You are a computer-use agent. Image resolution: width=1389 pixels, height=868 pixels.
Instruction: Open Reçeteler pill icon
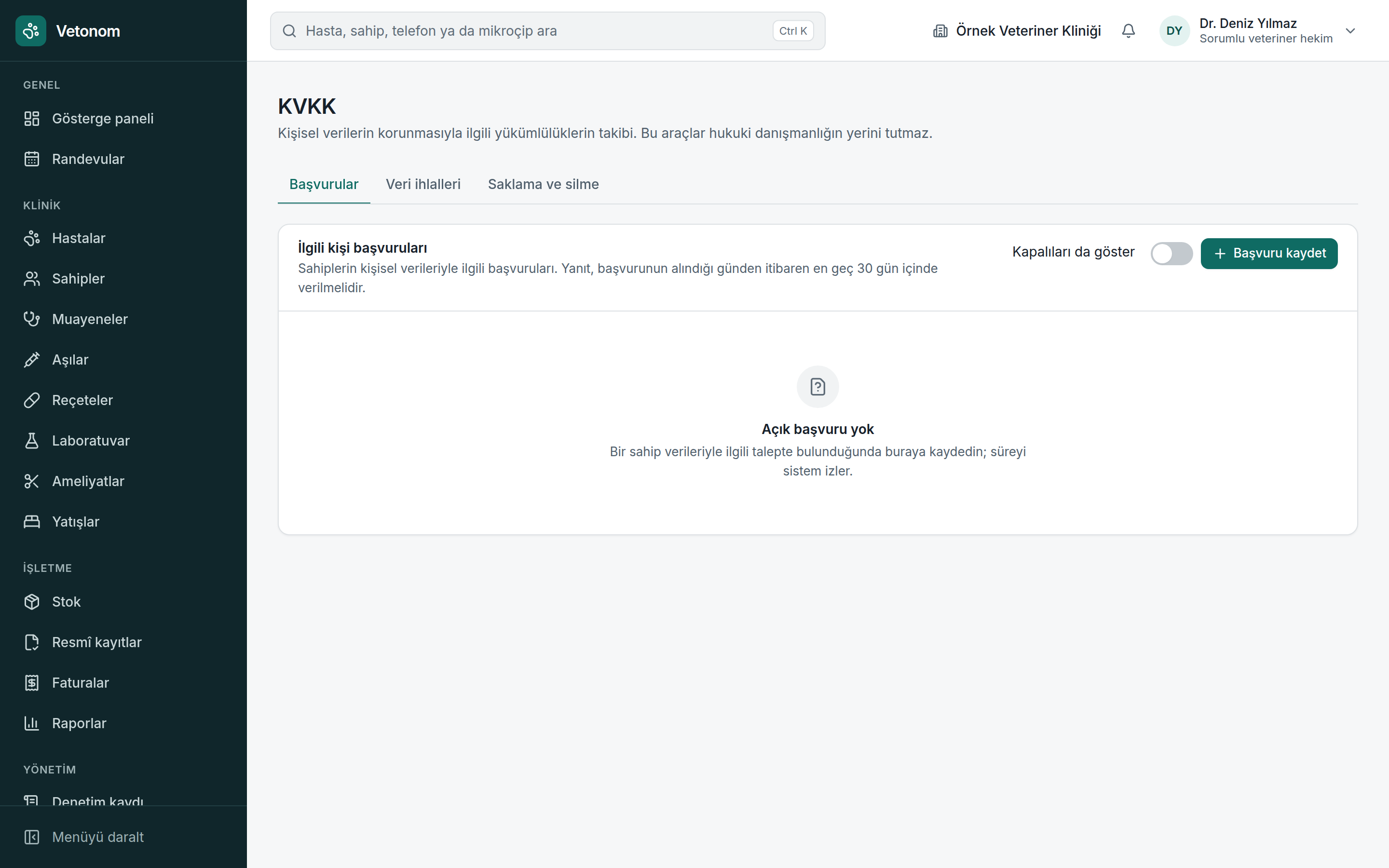(31, 400)
